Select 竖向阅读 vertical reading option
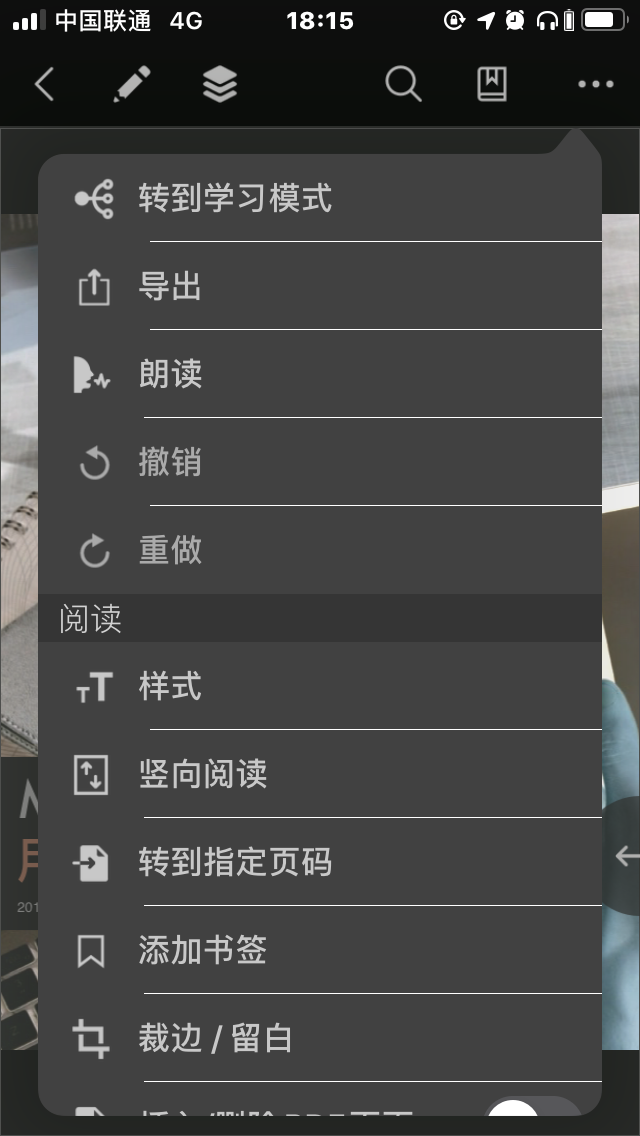640x1136 pixels. [320, 774]
